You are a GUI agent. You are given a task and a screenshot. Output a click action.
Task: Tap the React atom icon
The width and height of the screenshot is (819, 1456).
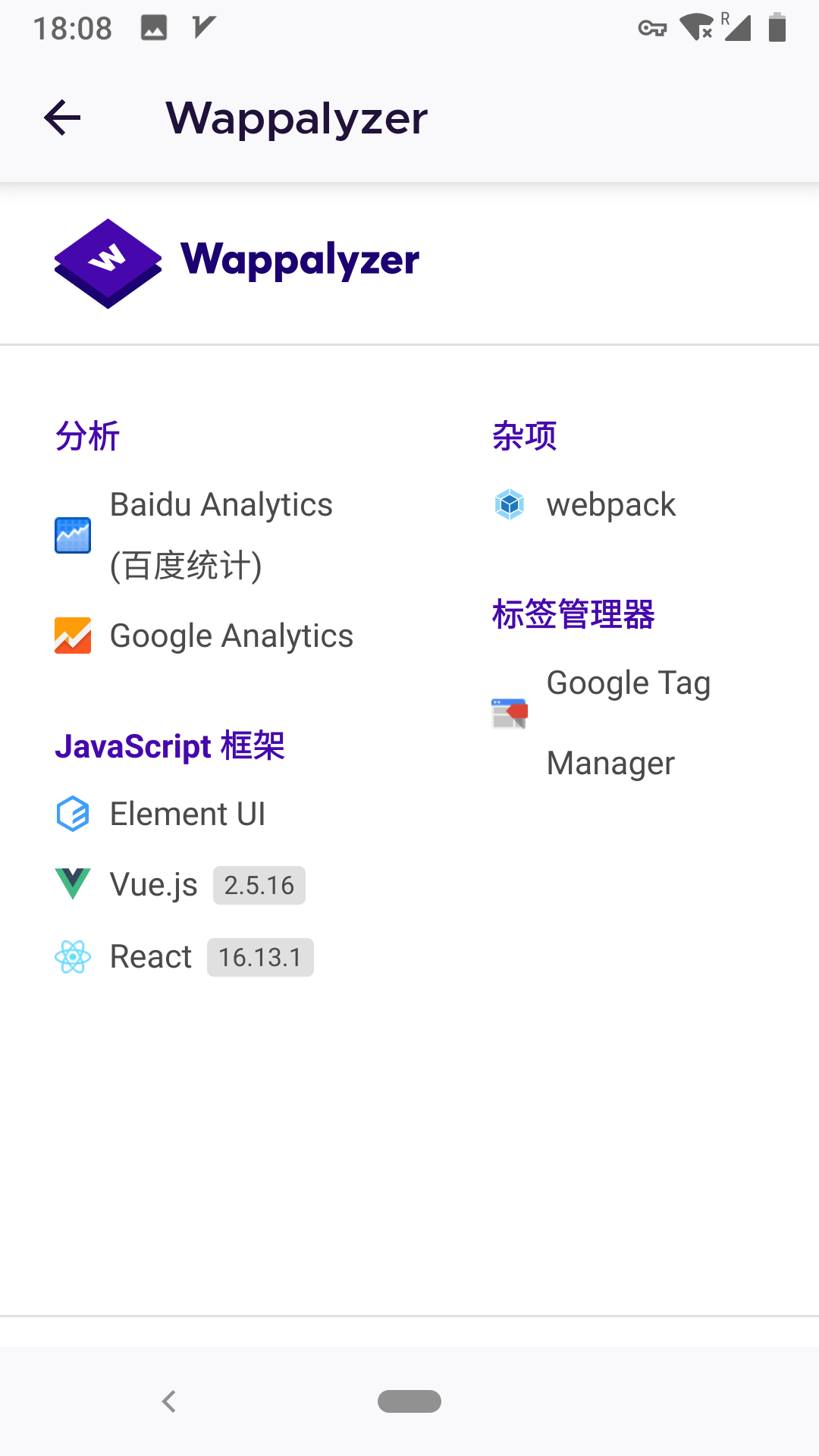point(73,957)
